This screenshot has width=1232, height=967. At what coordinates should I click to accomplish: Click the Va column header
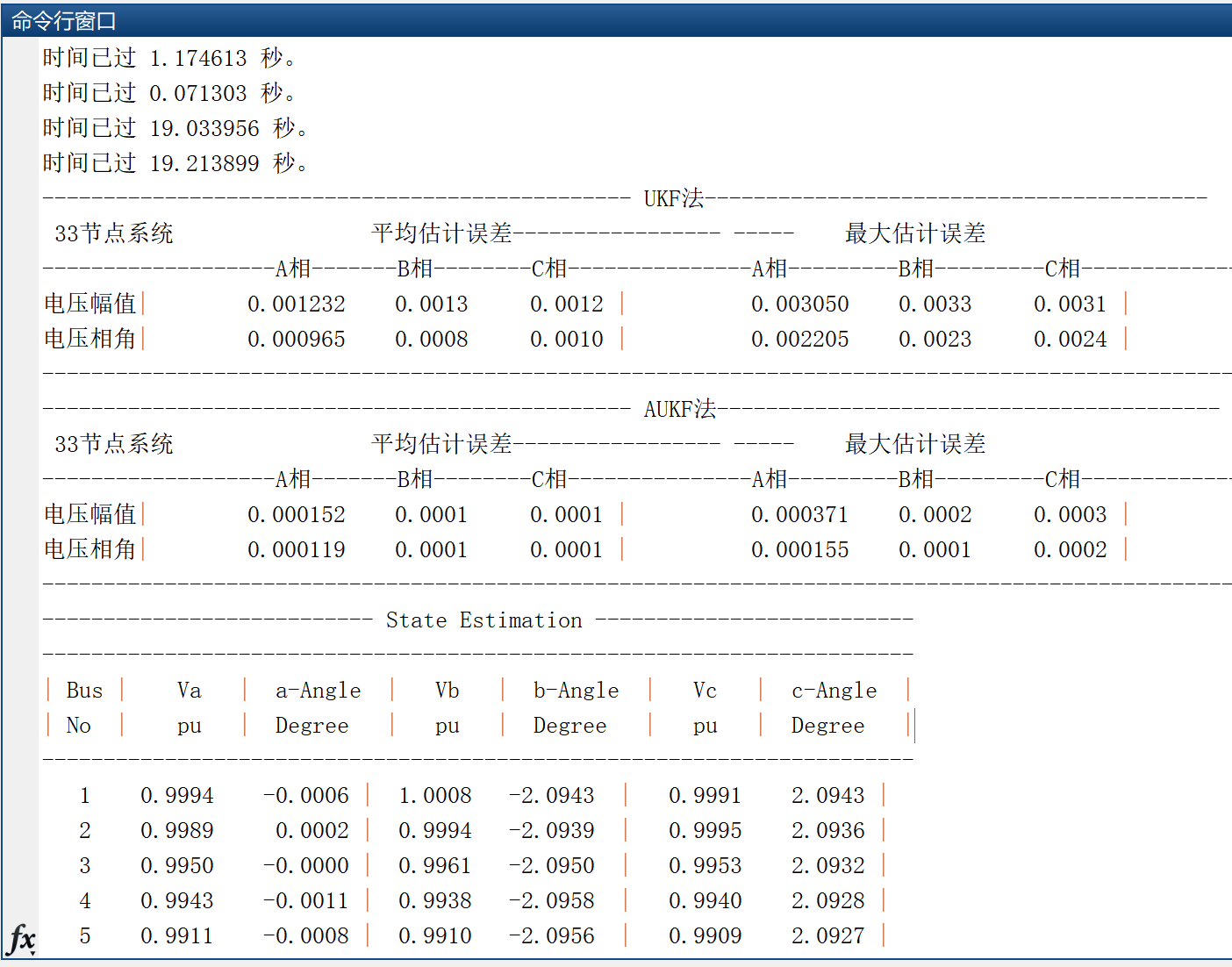pyautogui.click(x=190, y=691)
